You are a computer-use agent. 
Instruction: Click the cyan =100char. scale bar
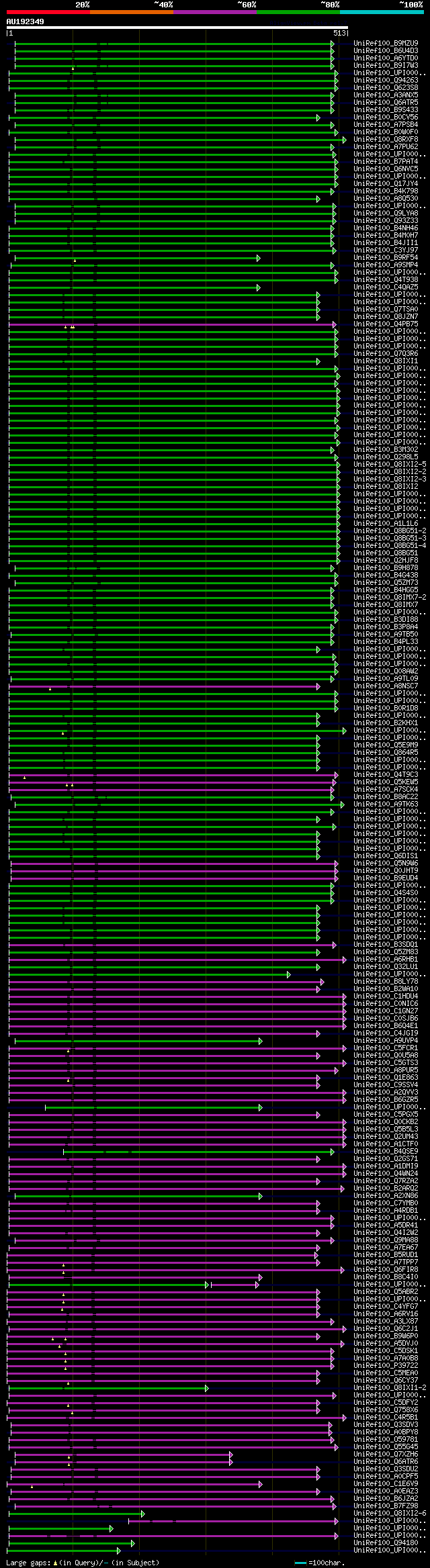pyautogui.click(x=300, y=1563)
